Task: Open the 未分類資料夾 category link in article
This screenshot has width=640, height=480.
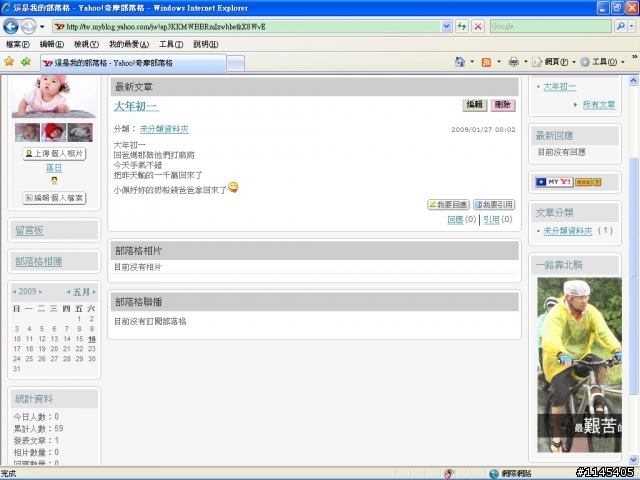Action: tap(164, 129)
